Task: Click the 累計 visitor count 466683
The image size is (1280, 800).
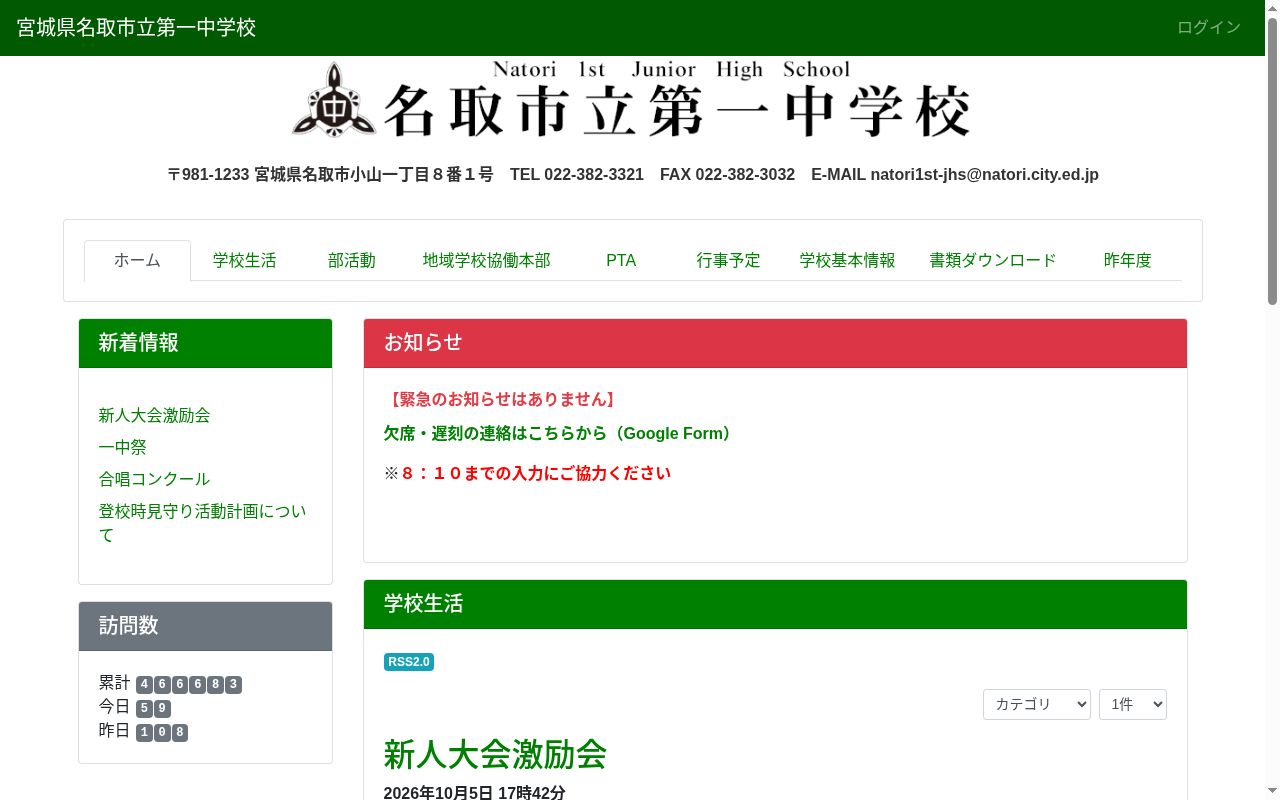Action: [x=189, y=684]
